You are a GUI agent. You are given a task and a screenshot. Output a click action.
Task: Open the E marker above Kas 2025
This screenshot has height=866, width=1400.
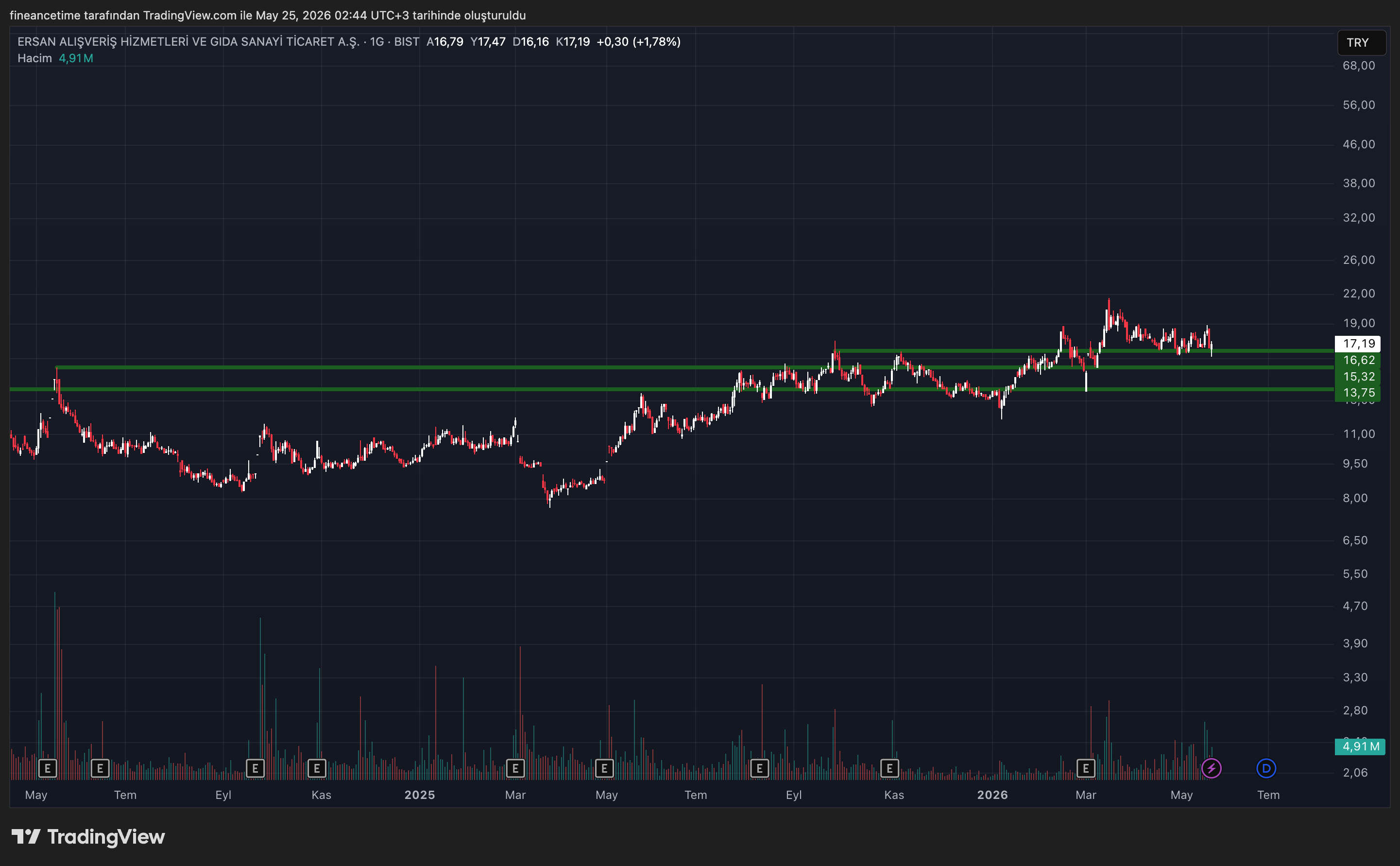[x=889, y=768]
